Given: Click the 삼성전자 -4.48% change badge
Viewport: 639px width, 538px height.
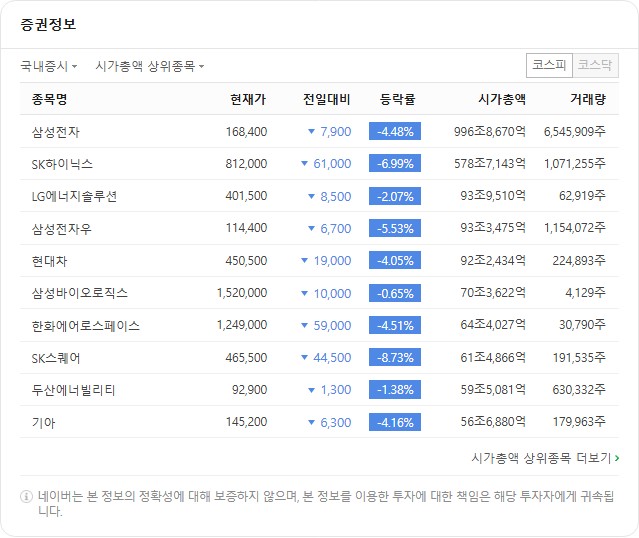Looking at the screenshot, I should click(395, 131).
